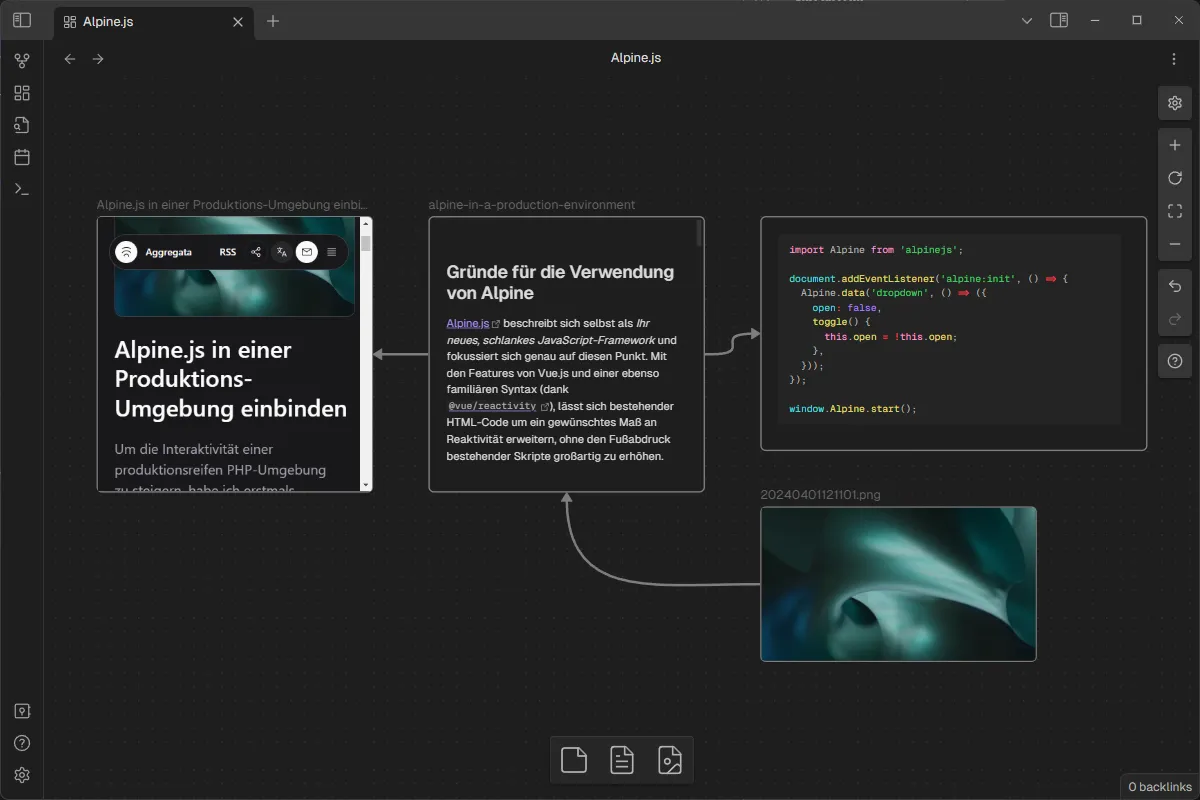
Task: Open the graph view from the left ribbon
Action: point(22,60)
